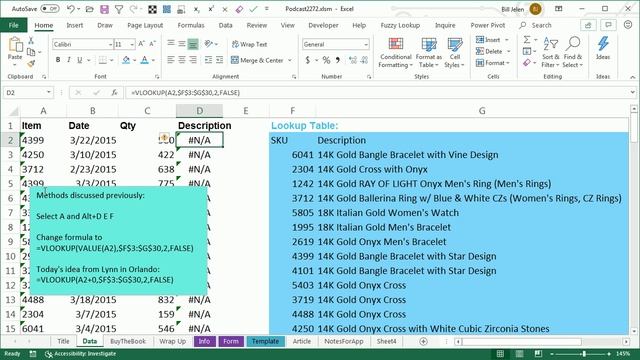This screenshot has height=360, width=640.
Task: Click Merge & Center button
Action: (257, 60)
